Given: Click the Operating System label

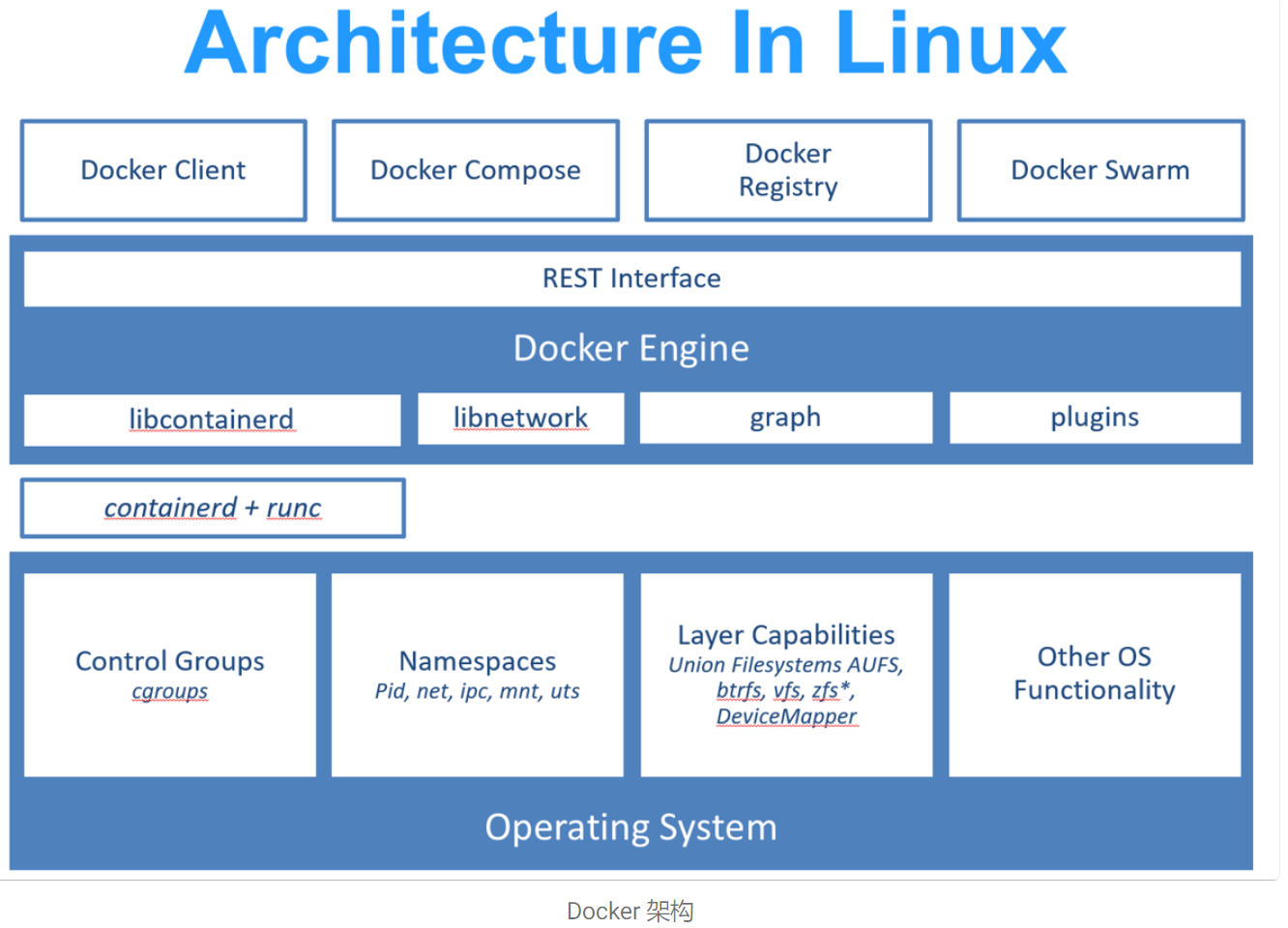Looking at the screenshot, I should [x=631, y=827].
